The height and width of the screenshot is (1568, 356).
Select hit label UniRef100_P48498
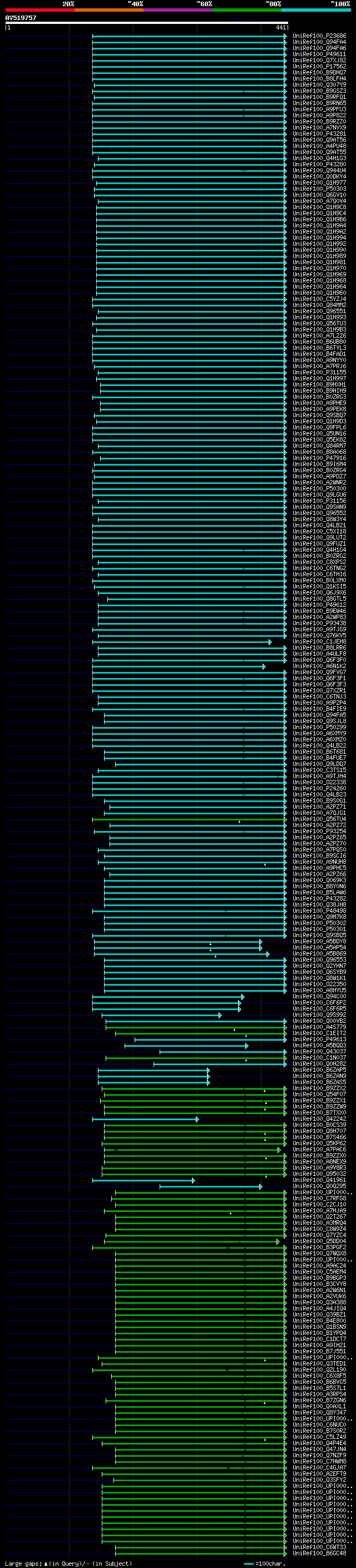coord(319,911)
